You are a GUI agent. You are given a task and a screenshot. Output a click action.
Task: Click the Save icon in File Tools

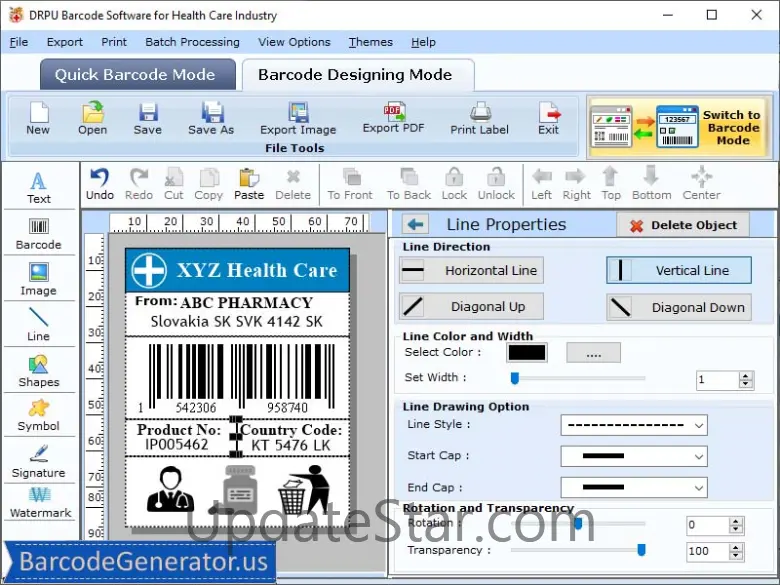[x=148, y=118]
